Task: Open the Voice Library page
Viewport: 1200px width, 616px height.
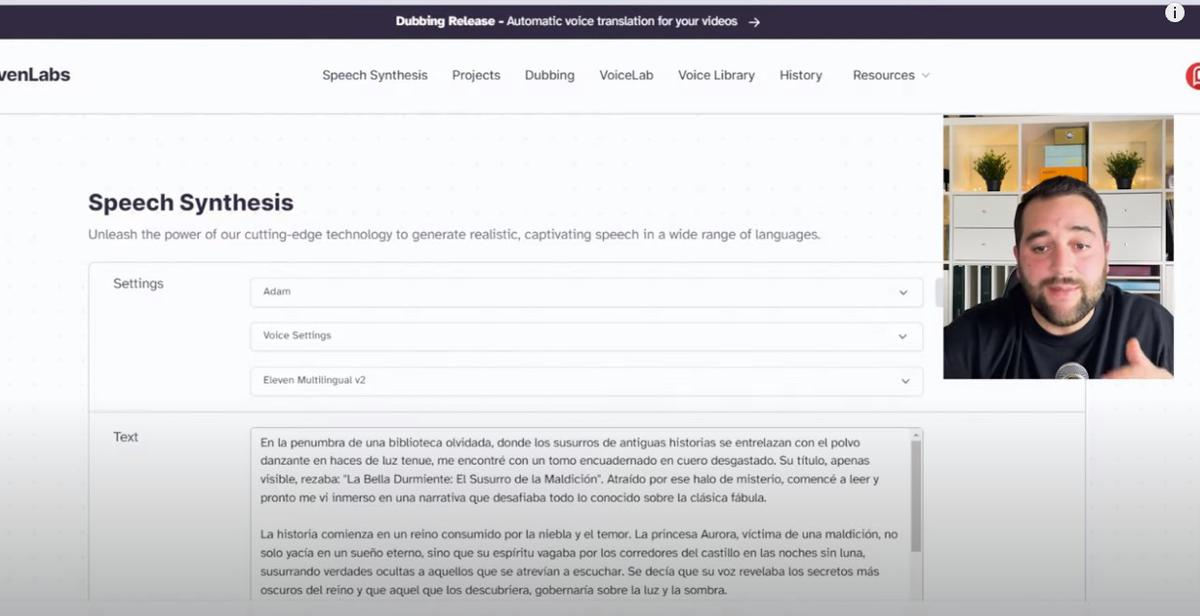Action: tap(716, 75)
